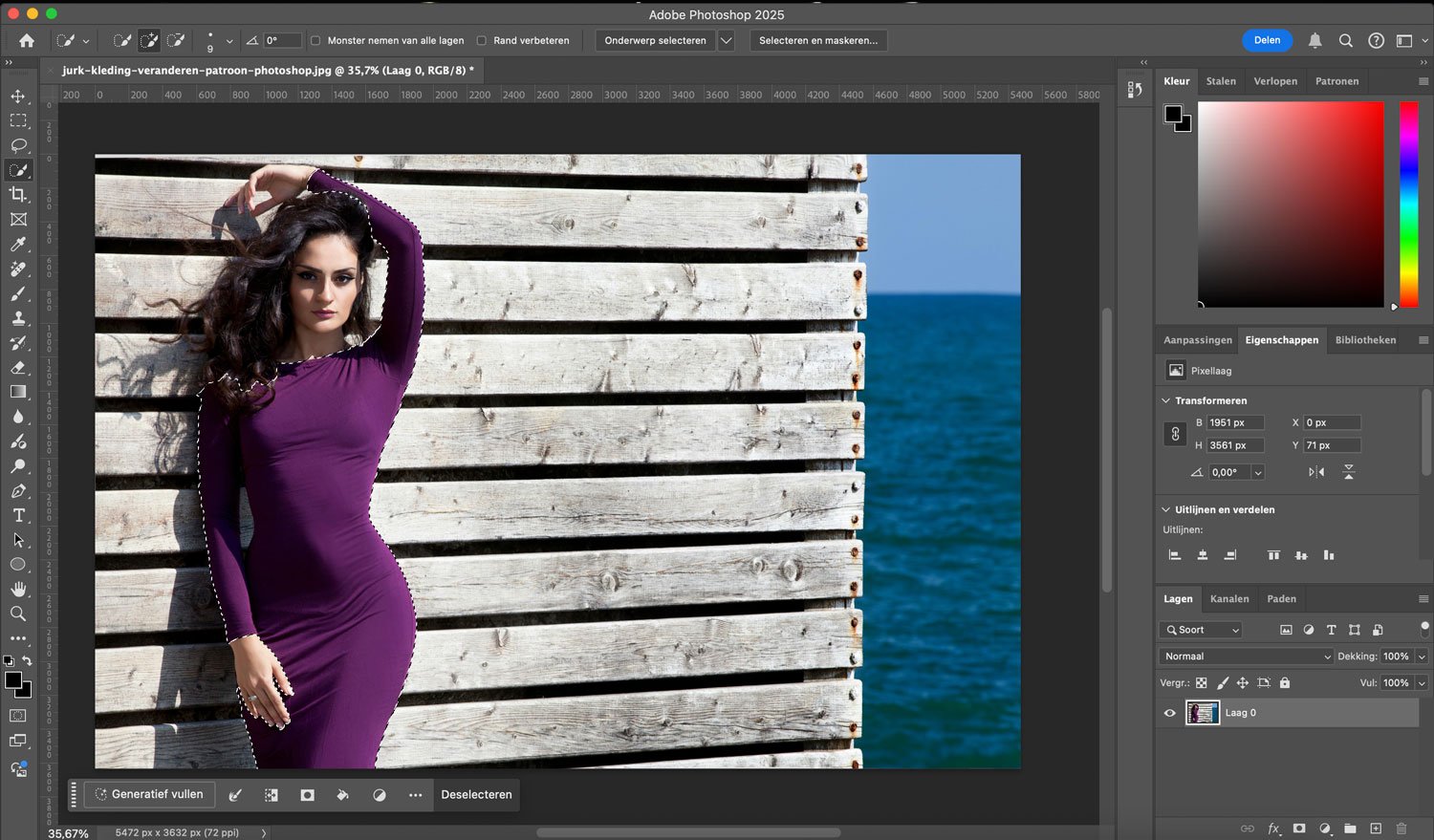Enable subtract-from-selection brush mode
This screenshot has height=840, width=1434.
point(176,40)
